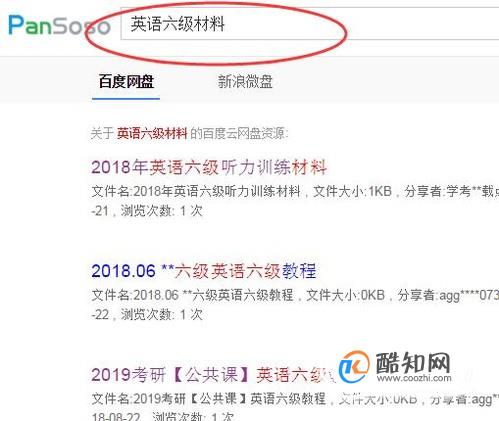Click 文件名 description of 2019考研 result

pos(208,399)
